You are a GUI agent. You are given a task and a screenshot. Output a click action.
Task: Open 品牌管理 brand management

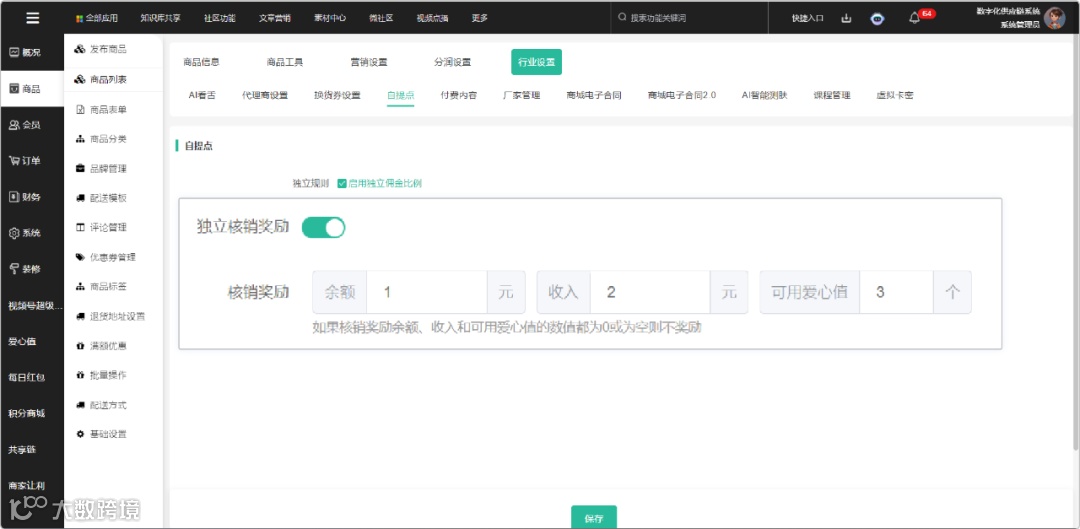click(x=101, y=169)
